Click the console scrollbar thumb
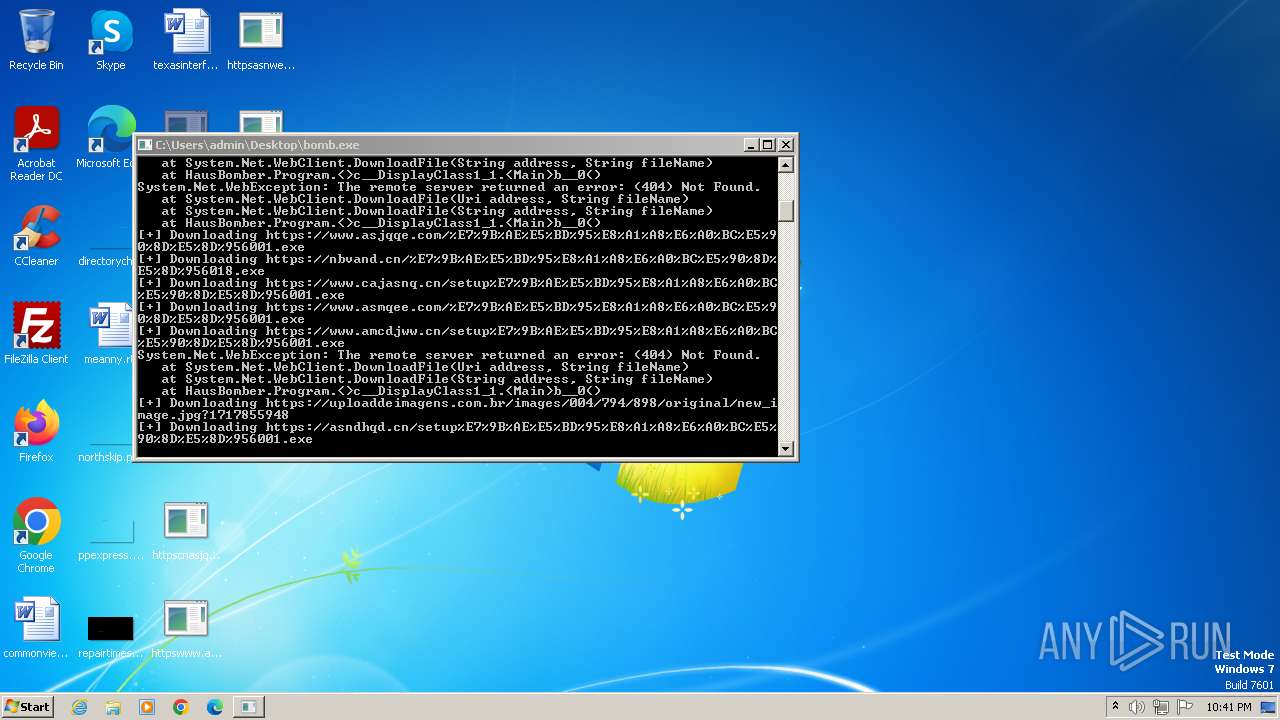The image size is (1280, 720). pyautogui.click(x=786, y=210)
